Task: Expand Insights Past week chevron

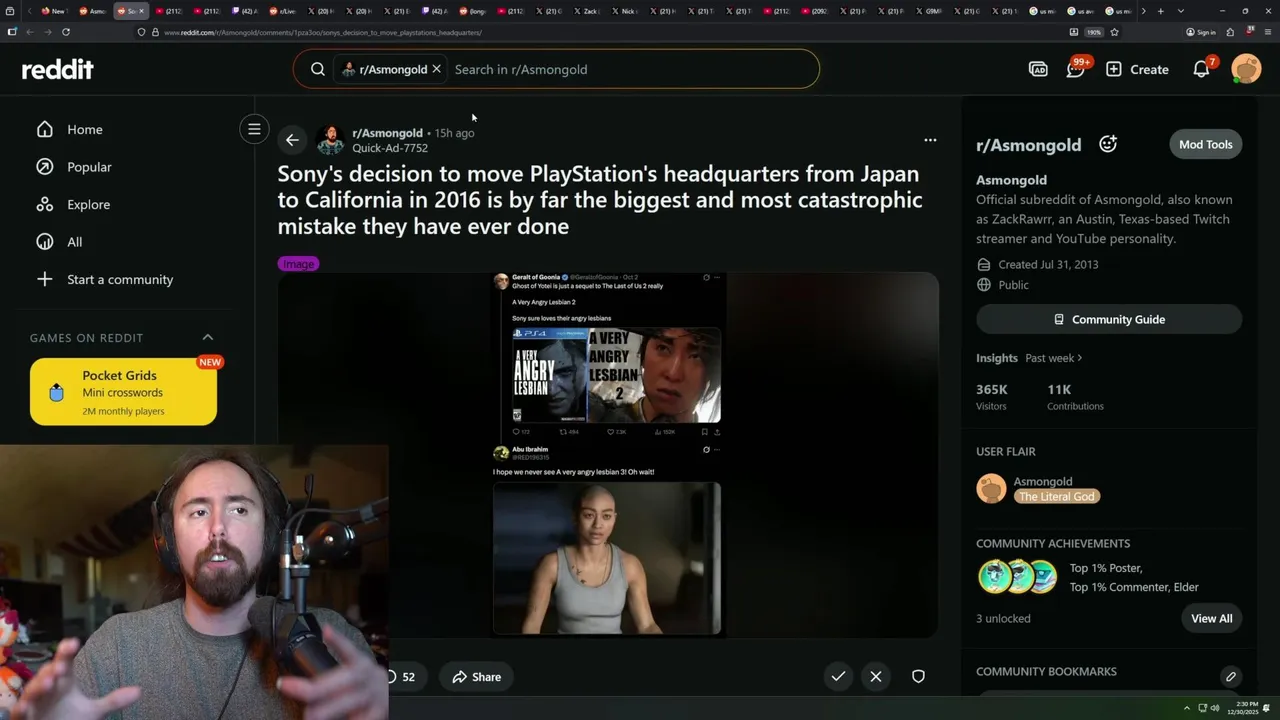Action: tap(1080, 358)
